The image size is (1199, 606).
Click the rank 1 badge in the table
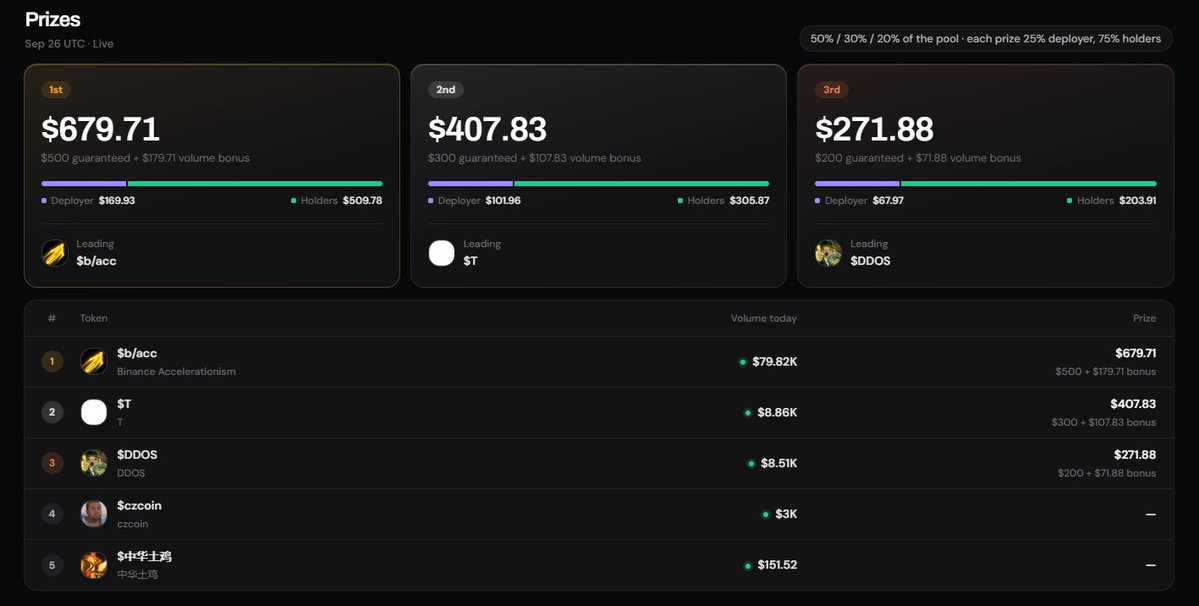[52, 361]
